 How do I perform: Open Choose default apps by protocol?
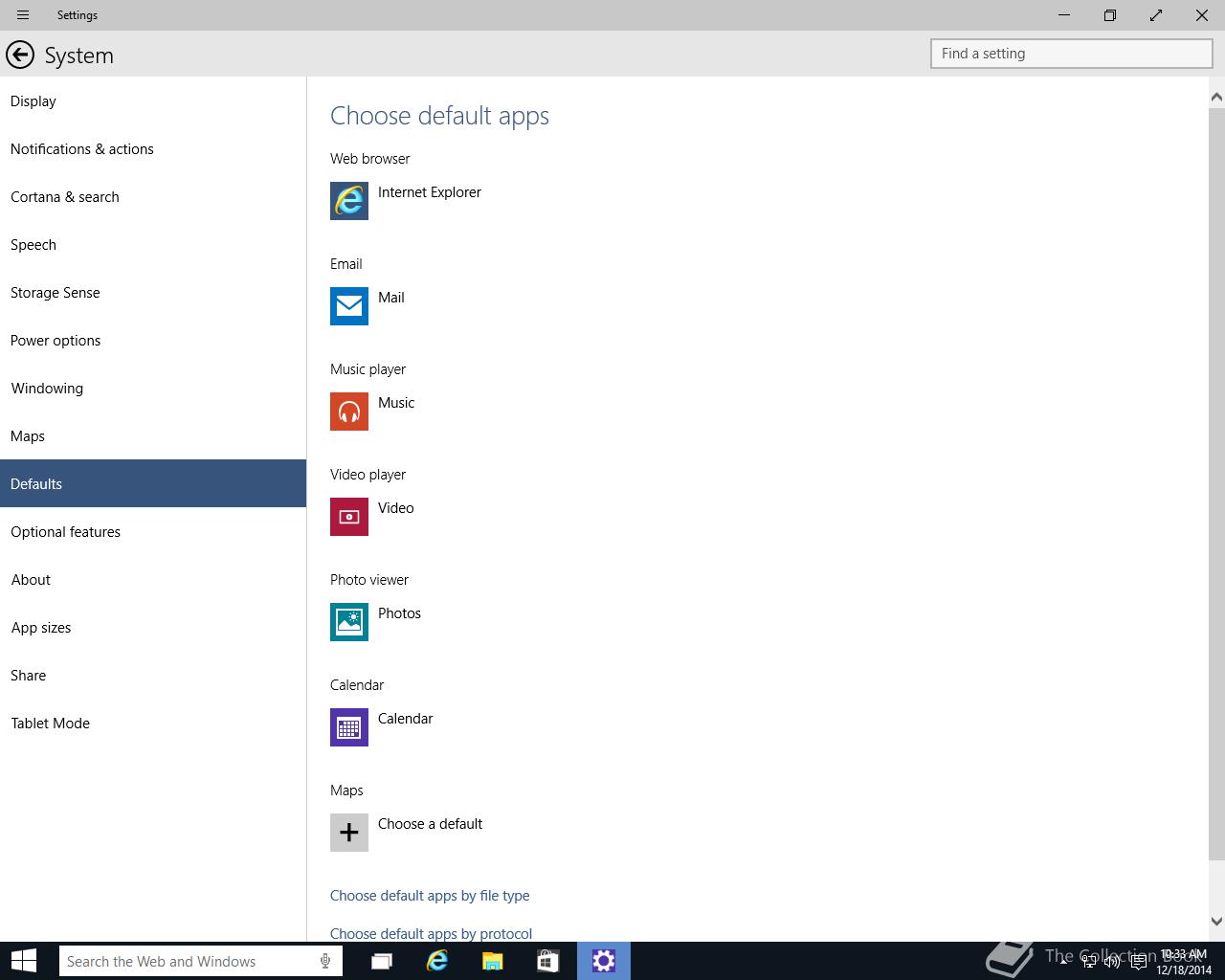[431, 933]
